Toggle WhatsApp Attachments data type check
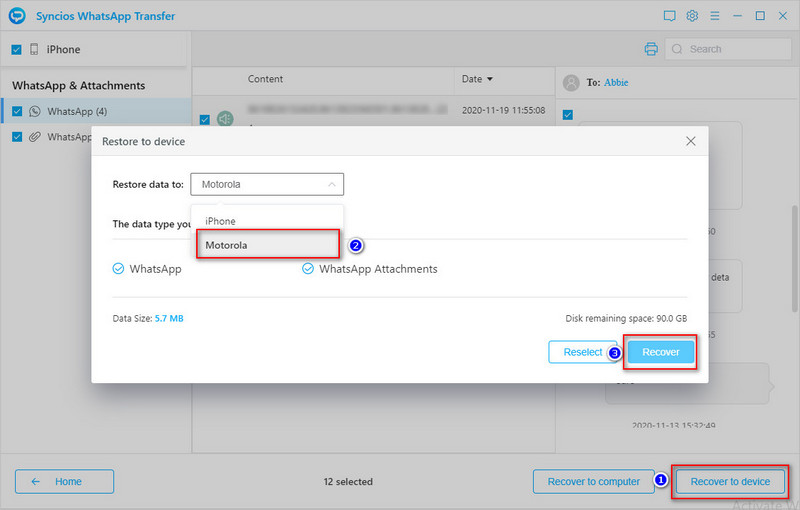 point(308,269)
